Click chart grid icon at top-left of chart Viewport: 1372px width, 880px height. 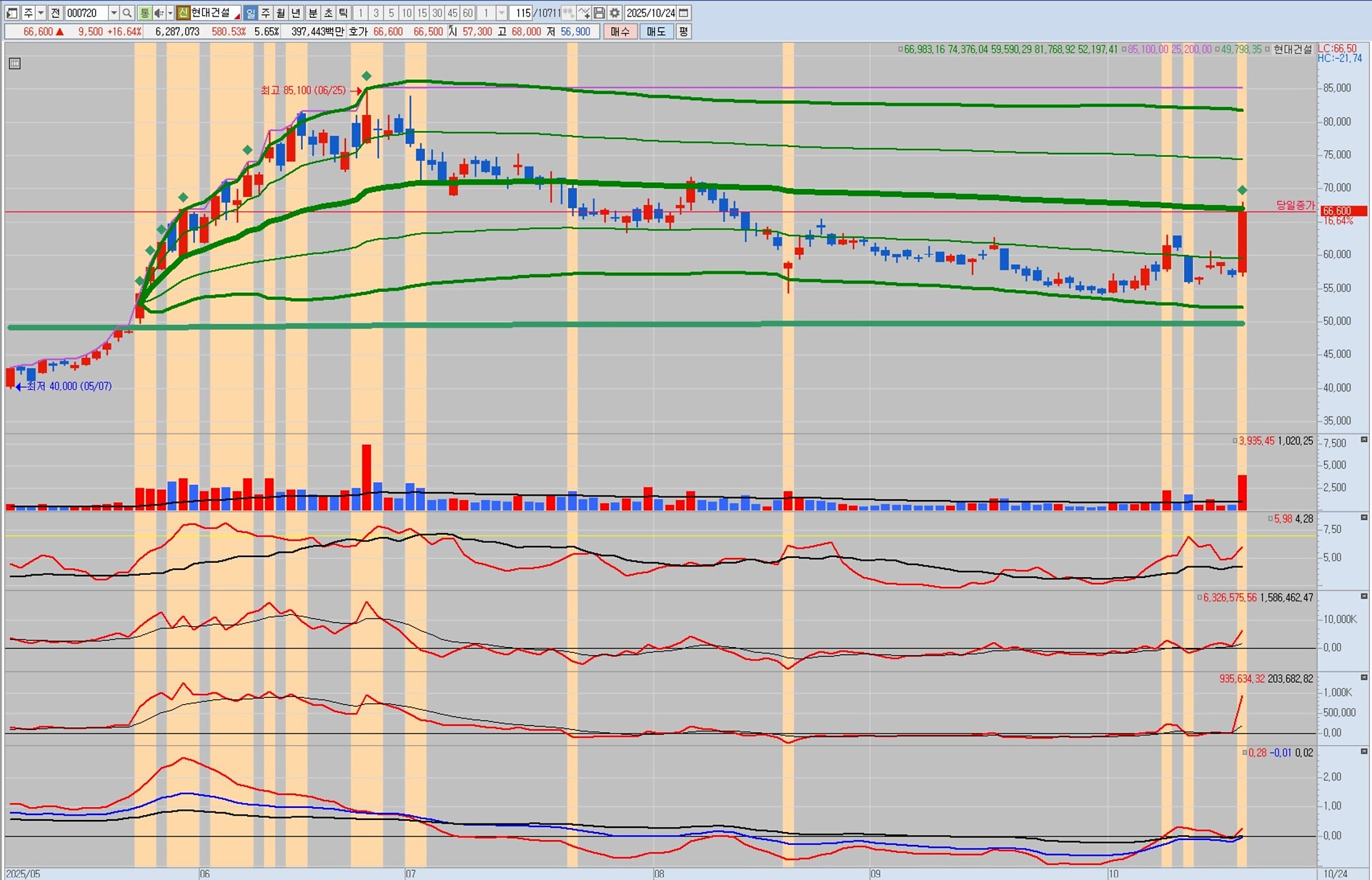click(14, 64)
